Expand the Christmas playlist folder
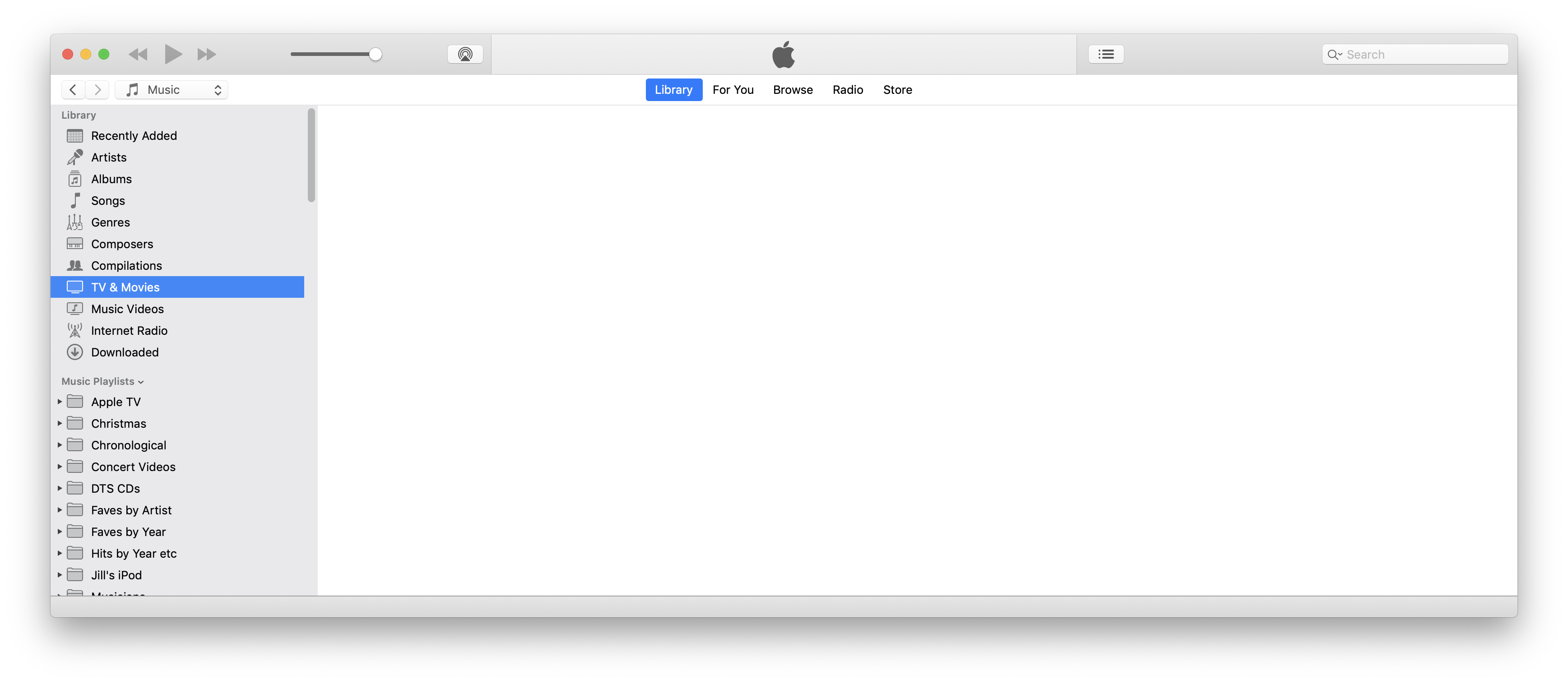Screen dimensions: 1568x684 60,424
